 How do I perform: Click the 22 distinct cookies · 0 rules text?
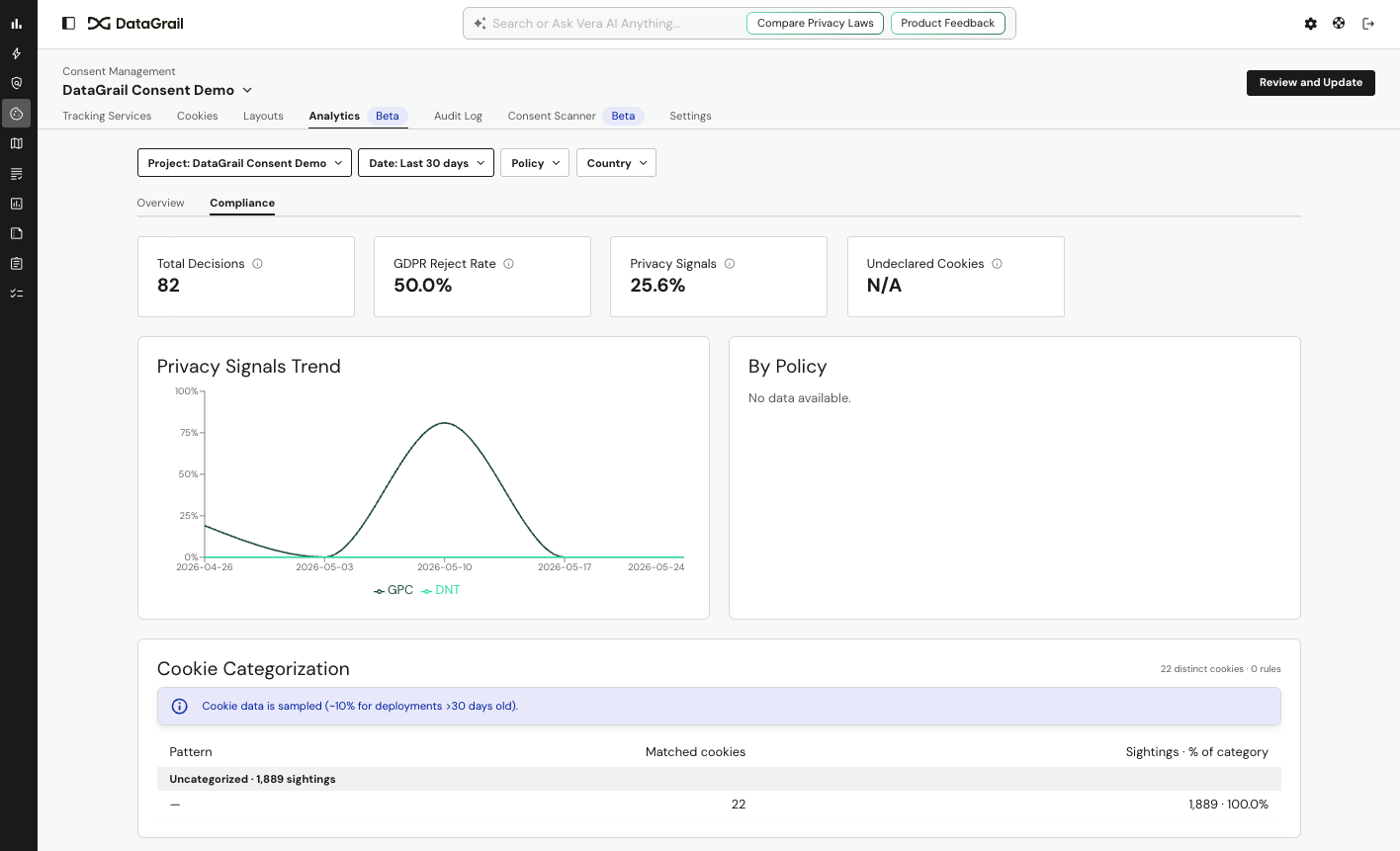[1220, 669]
